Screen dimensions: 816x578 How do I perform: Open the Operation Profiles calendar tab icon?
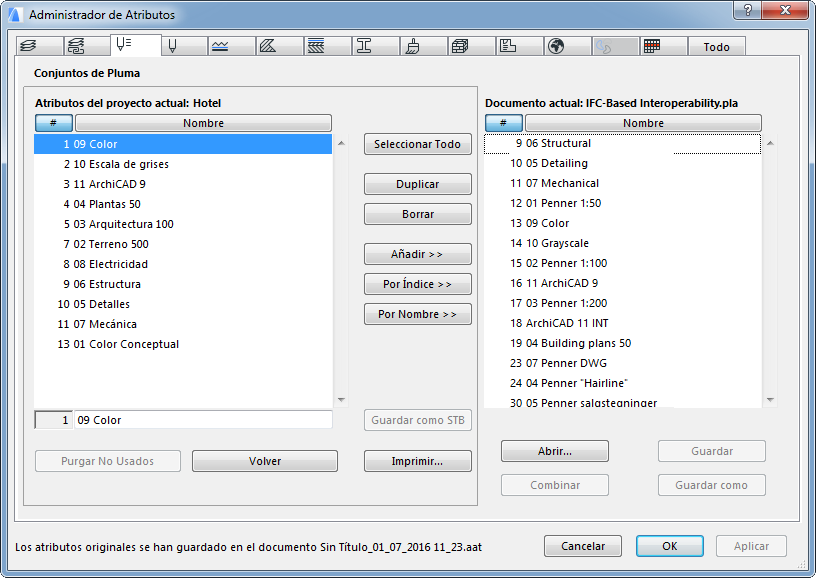(x=663, y=46)
